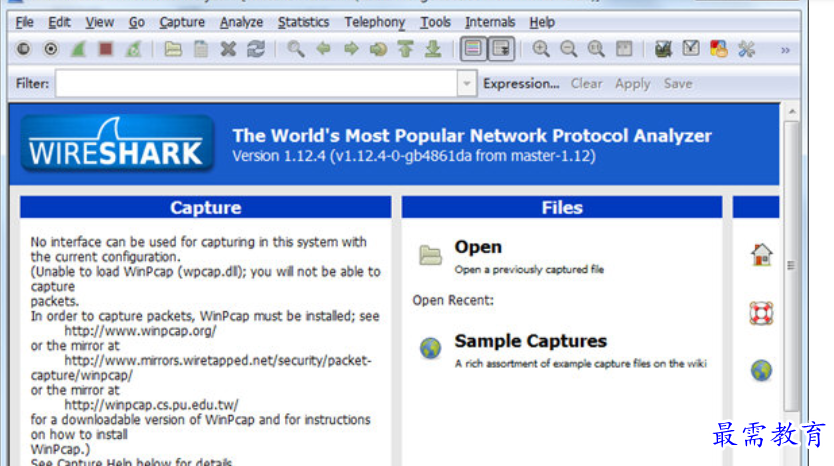
Task: Go forward in packet history arrow
Action: 351,49
